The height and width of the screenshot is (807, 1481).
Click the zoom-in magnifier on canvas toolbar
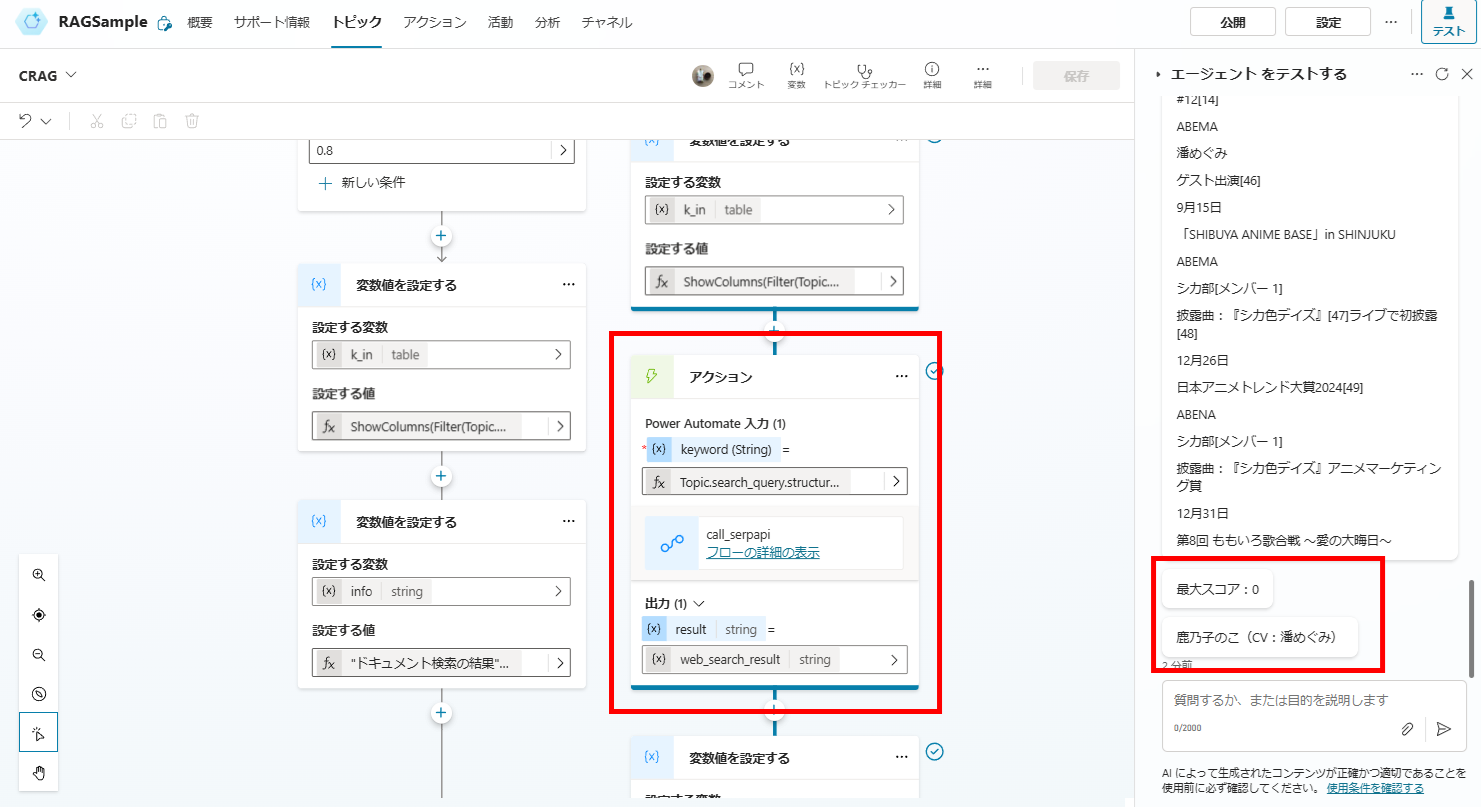click(39, 575)
